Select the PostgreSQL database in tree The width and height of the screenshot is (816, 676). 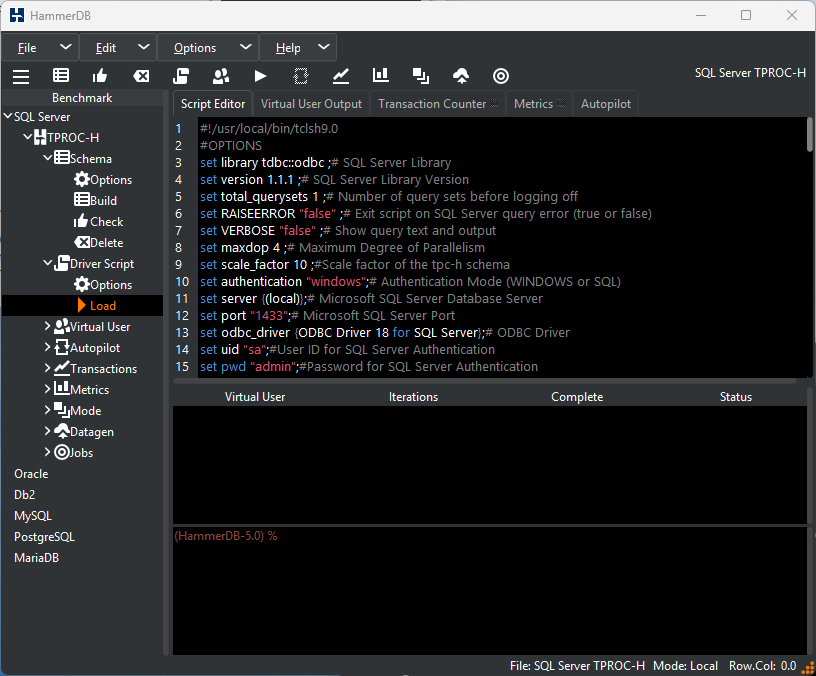pos(44,537)
